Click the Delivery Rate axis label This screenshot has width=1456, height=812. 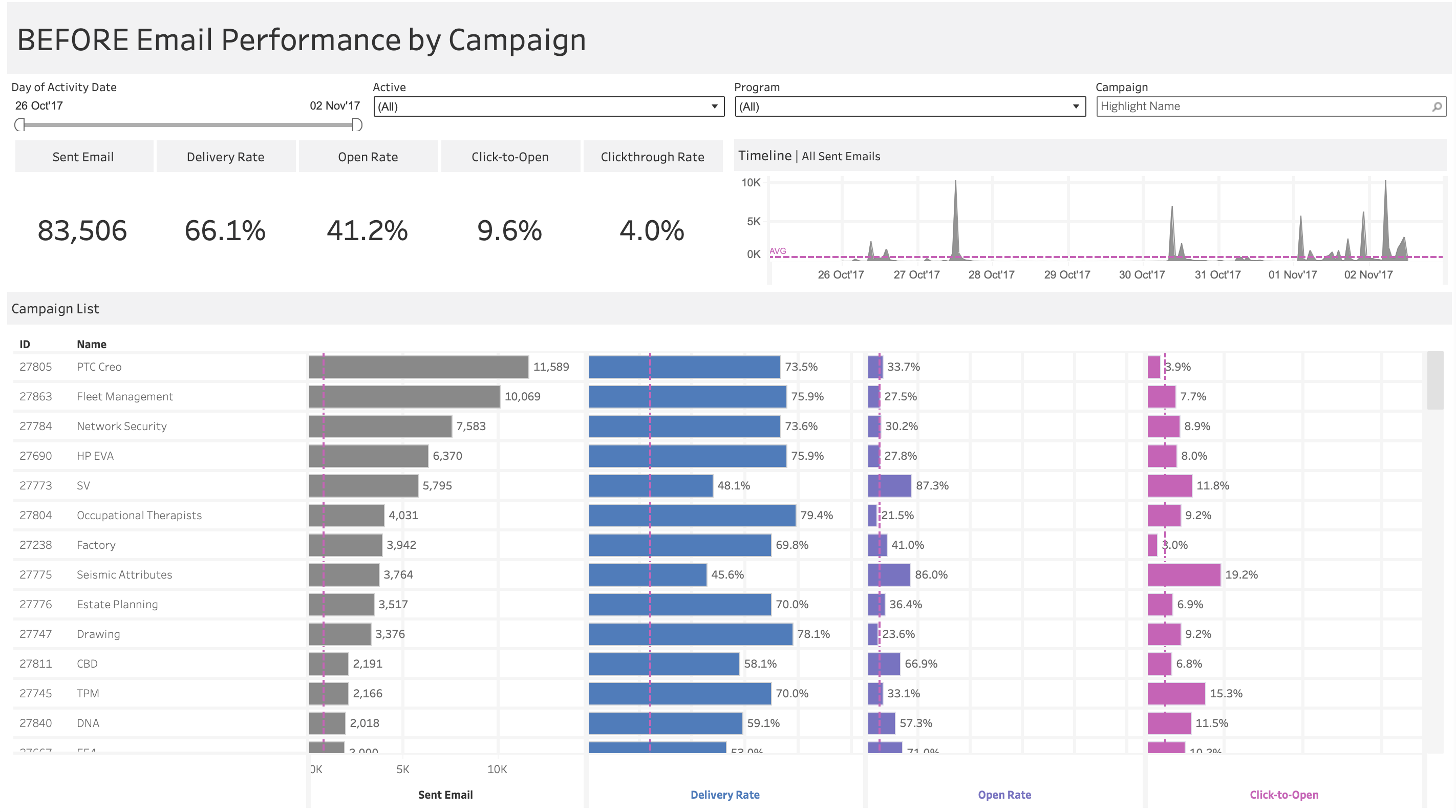[x=724, y=795]
